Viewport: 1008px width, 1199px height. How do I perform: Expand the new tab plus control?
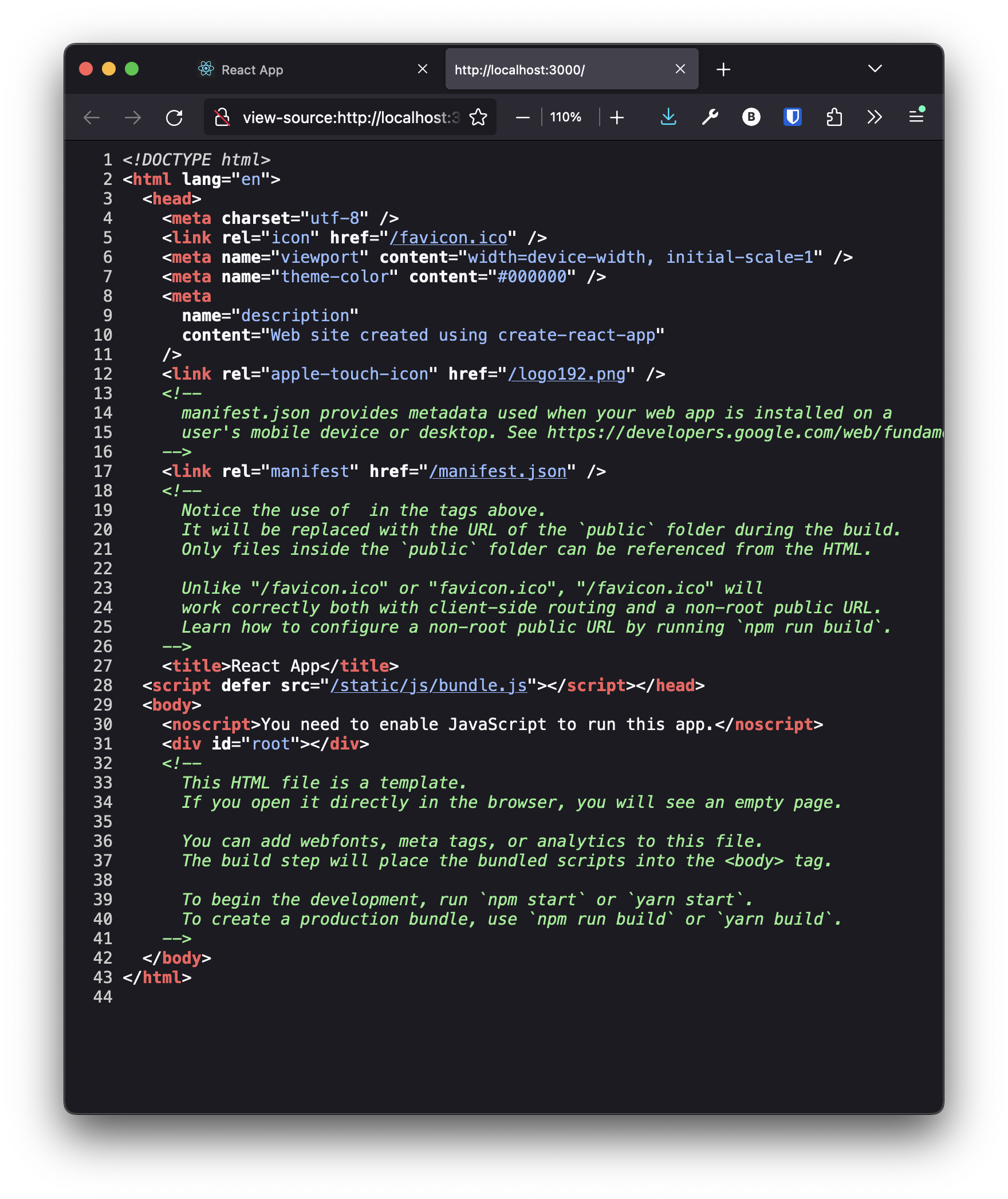click(x=724, y=69)
